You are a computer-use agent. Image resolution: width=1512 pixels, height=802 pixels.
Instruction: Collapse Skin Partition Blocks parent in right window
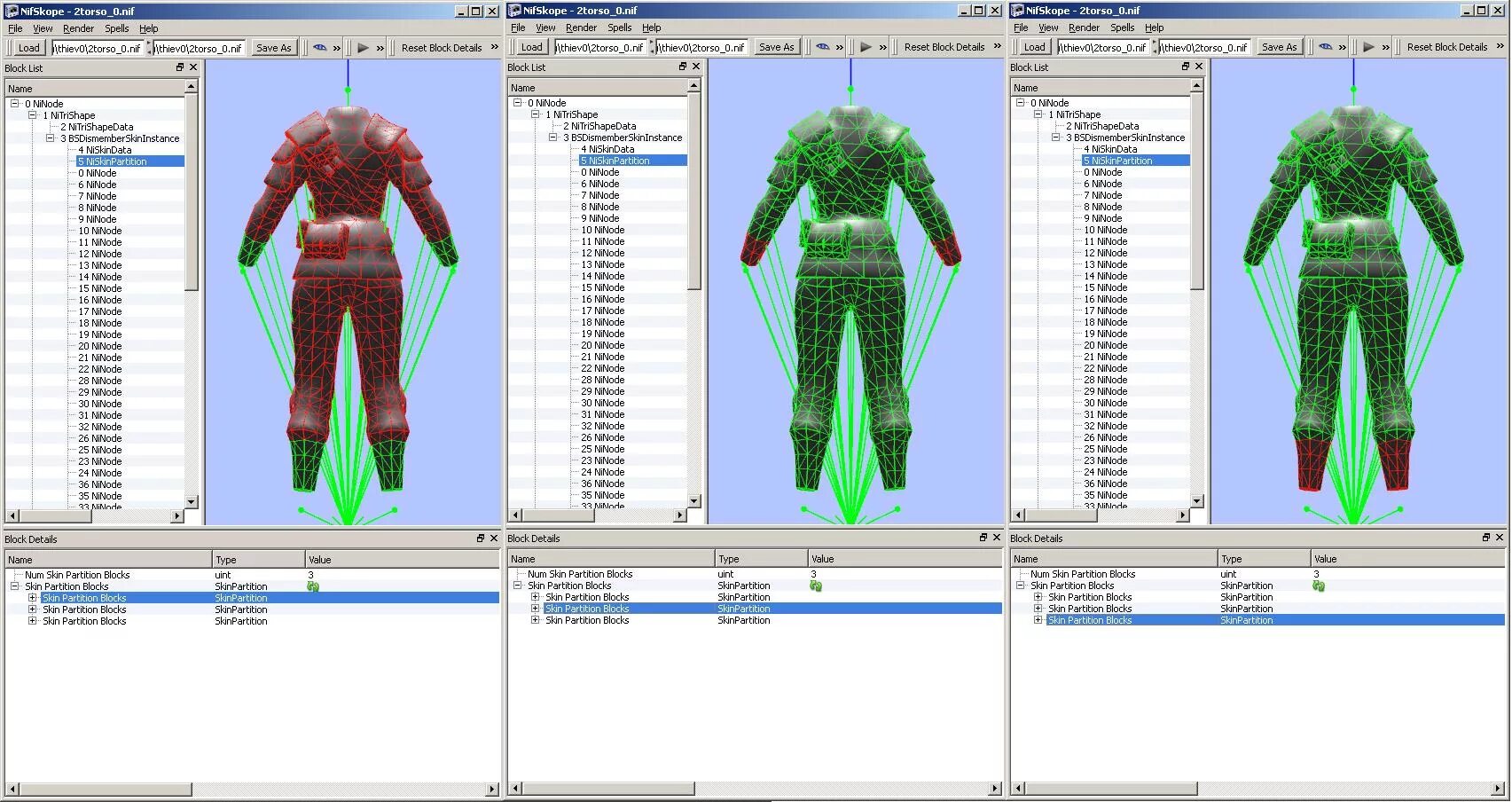(x=1021, y=586)
